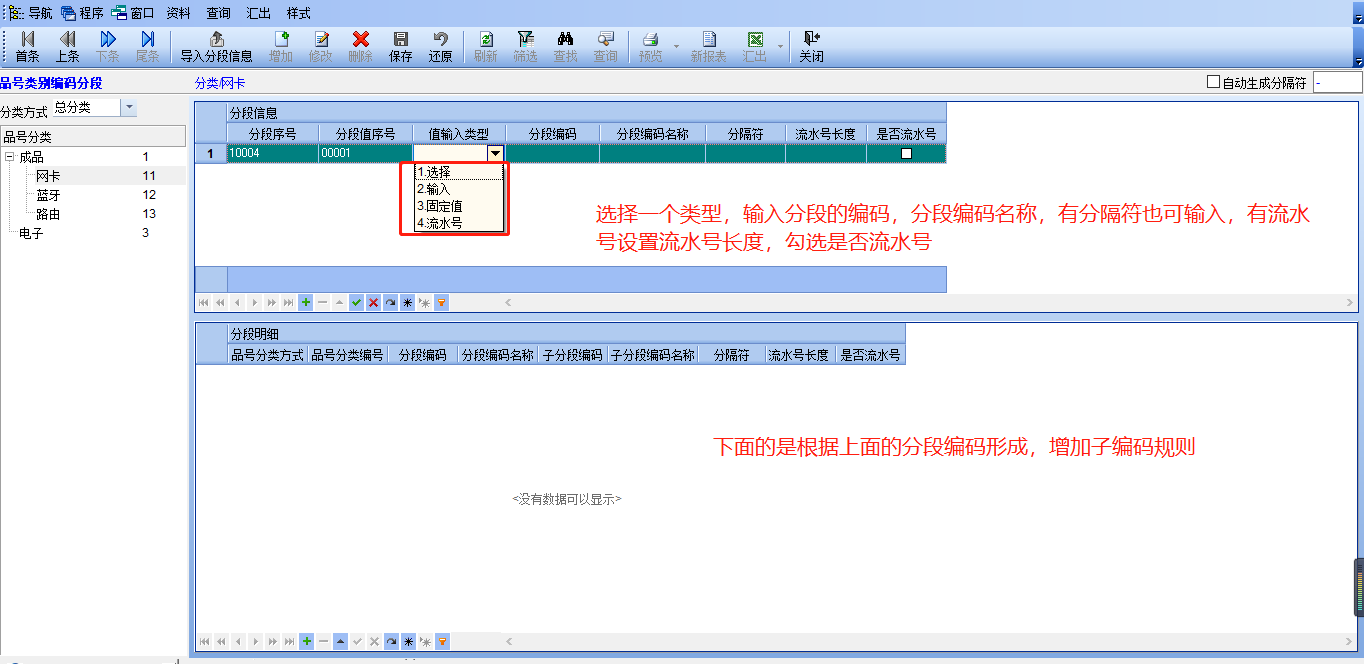The image size is (1364, 664).
Task: Close the form using 关闭 toolbar icon
Action: coord(811,47)
